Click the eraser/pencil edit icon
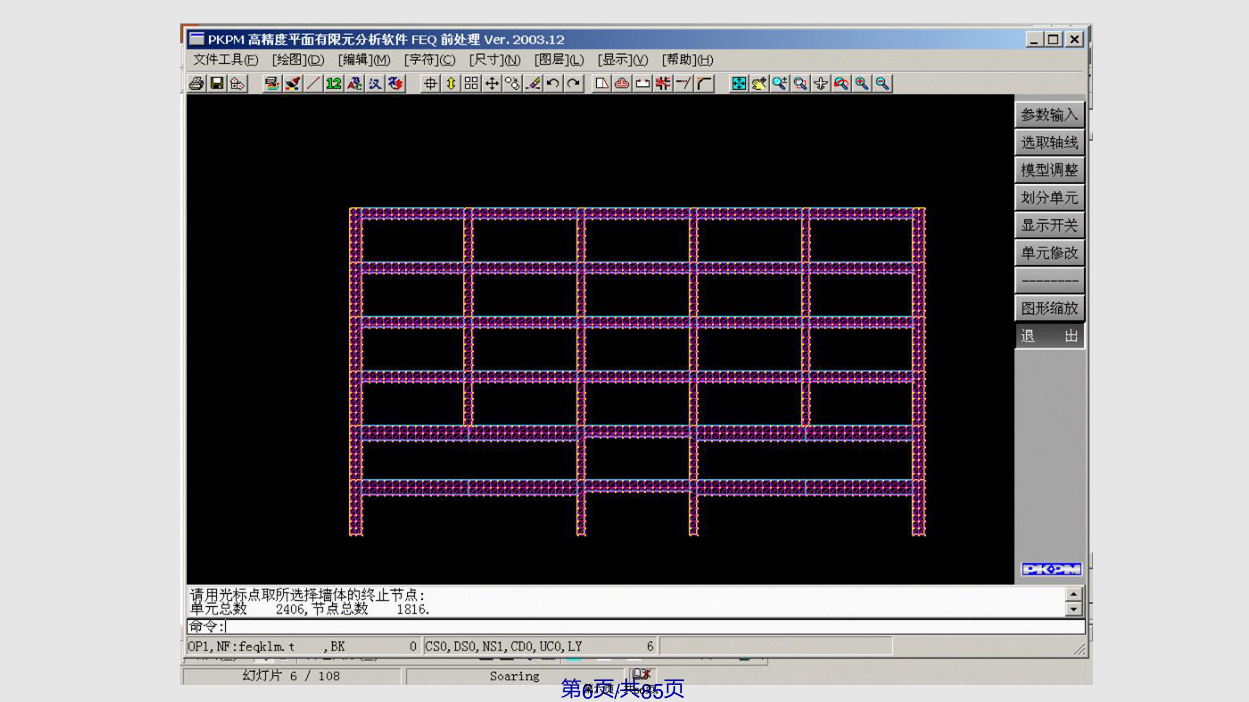This screenshot has width=1249, height=702. coord(533,84)
